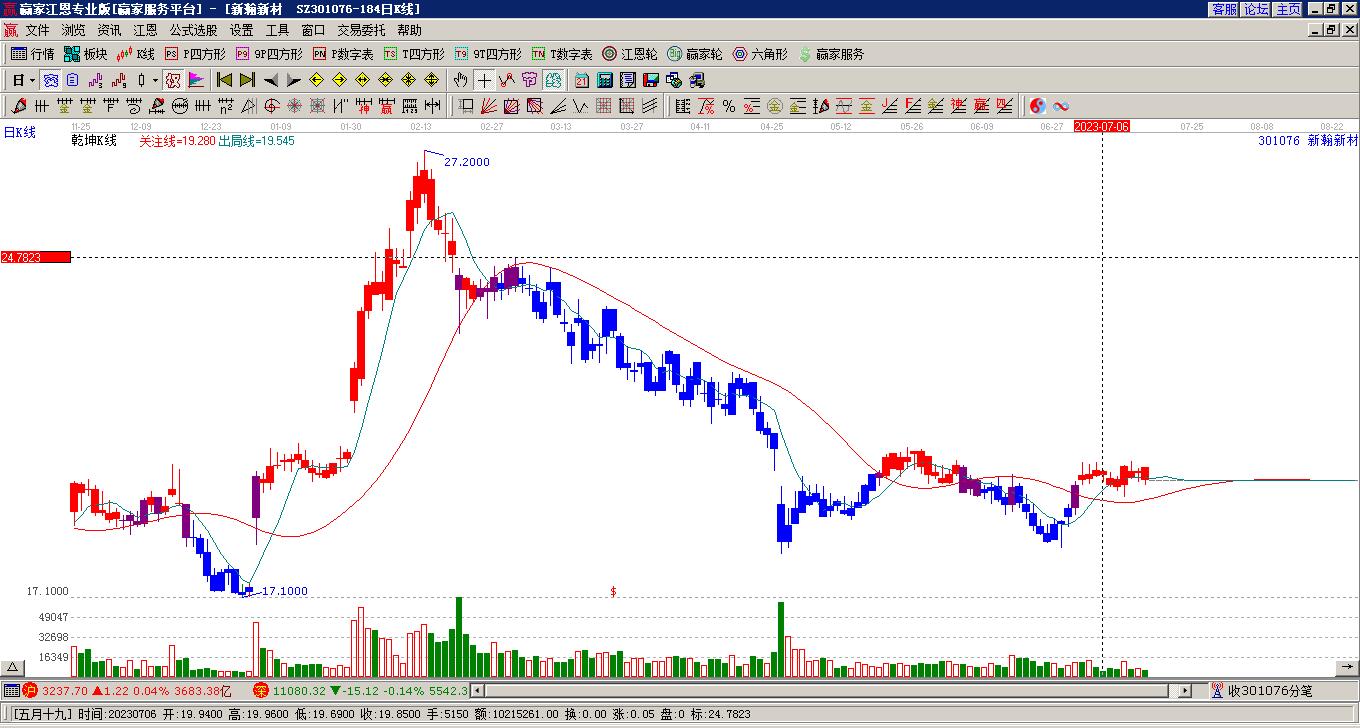The height and width of the screenshot is (728, 1360).
Task: Open the 窗口 menu
Action: pyautogui.click(x=313, y=31)
